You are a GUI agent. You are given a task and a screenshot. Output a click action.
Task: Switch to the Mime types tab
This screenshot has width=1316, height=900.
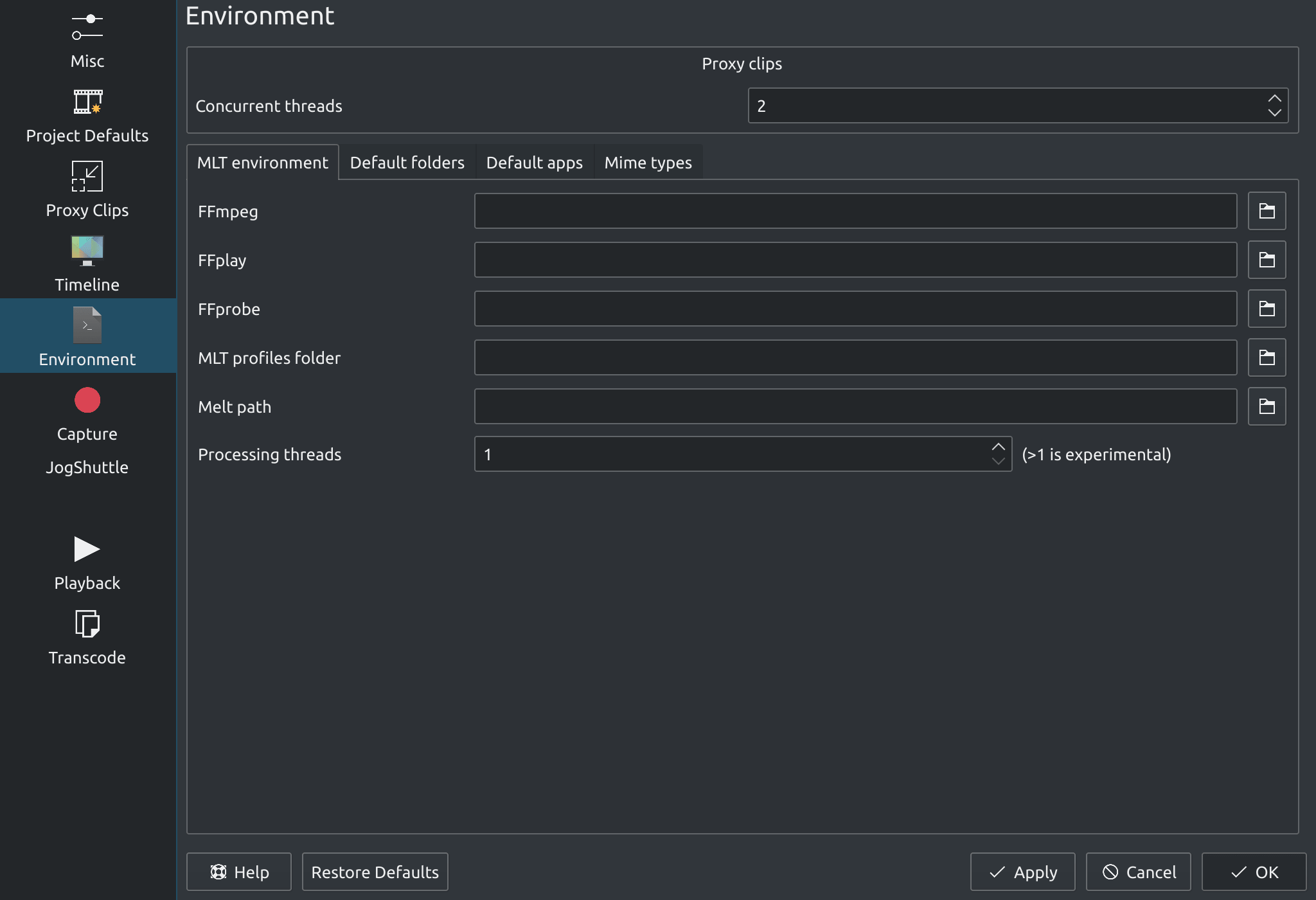coord(648,163)
